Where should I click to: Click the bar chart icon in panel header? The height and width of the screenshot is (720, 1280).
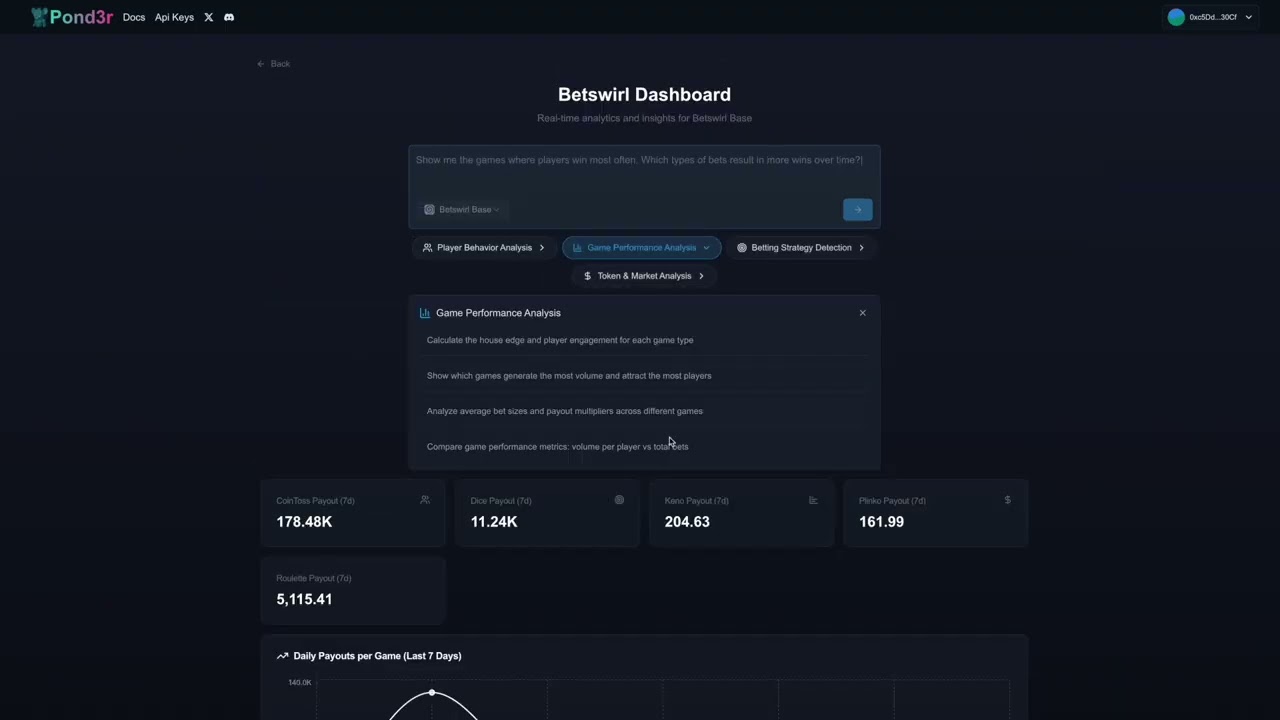[x=425, y=313]
